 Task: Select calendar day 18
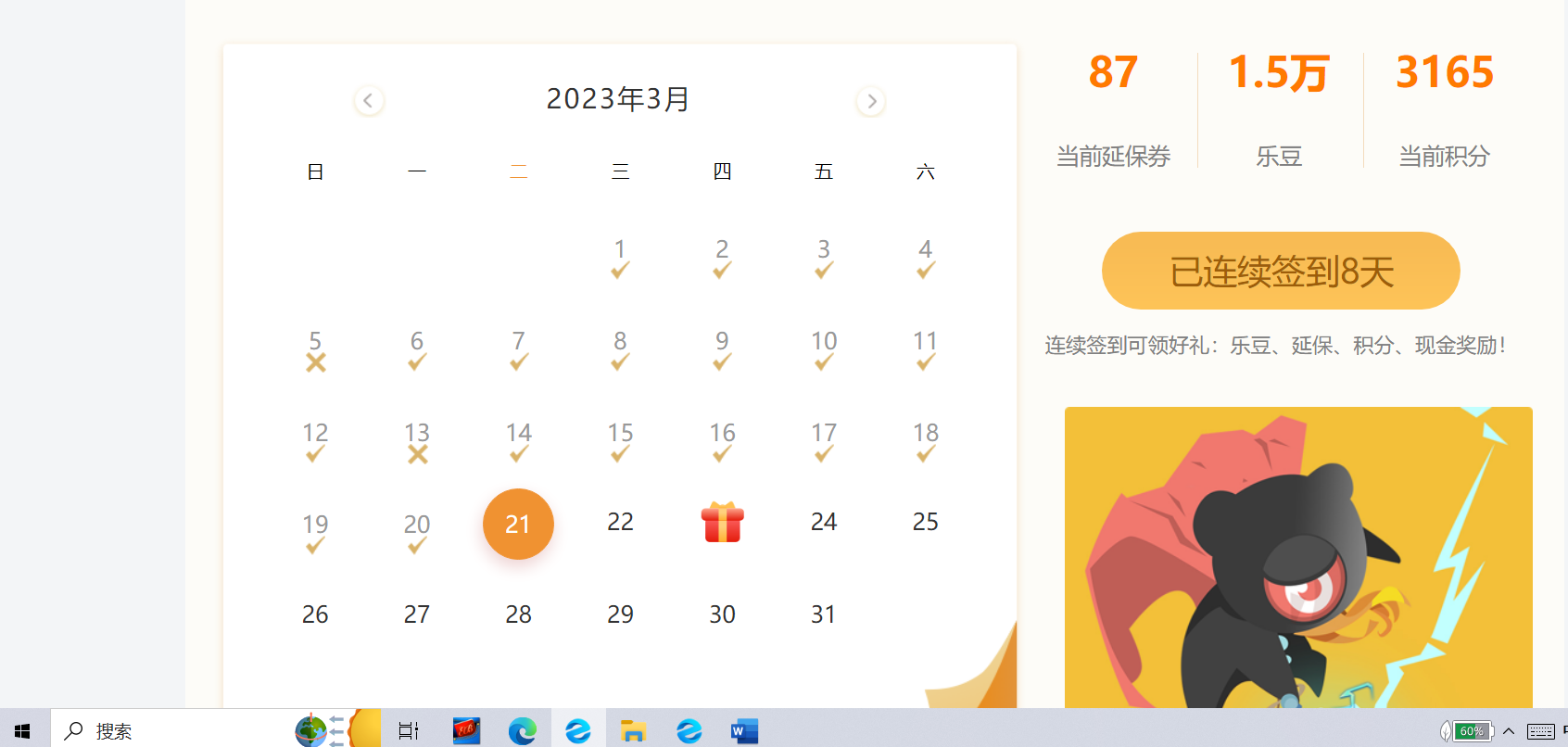(x=925, y=443)
